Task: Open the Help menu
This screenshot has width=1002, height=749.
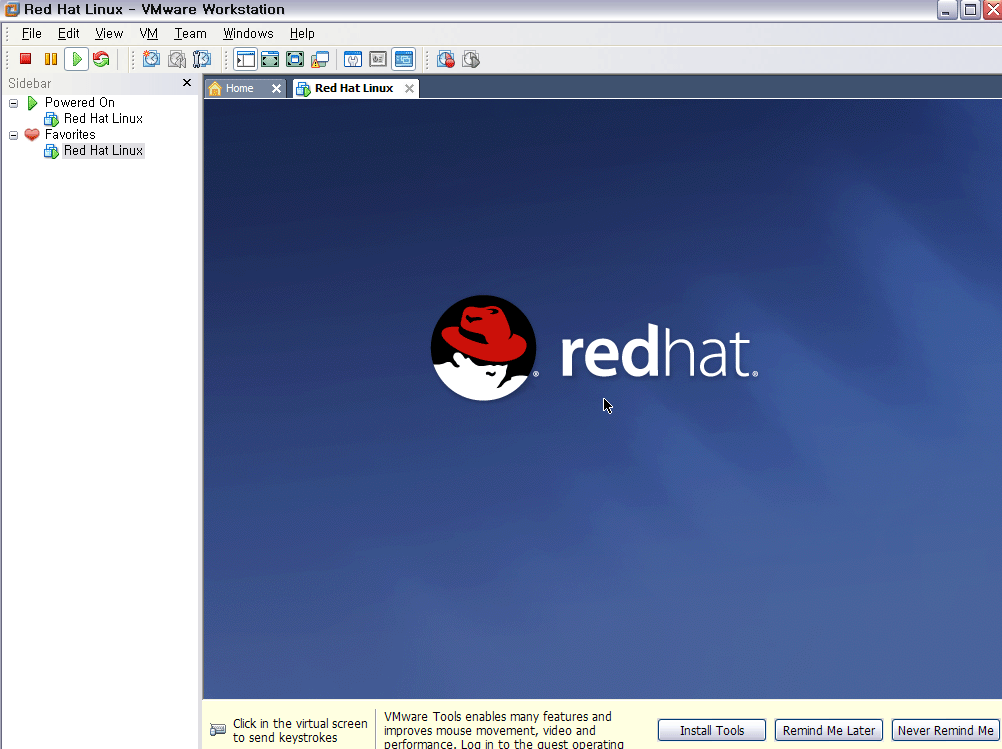Action: point(302,34)
